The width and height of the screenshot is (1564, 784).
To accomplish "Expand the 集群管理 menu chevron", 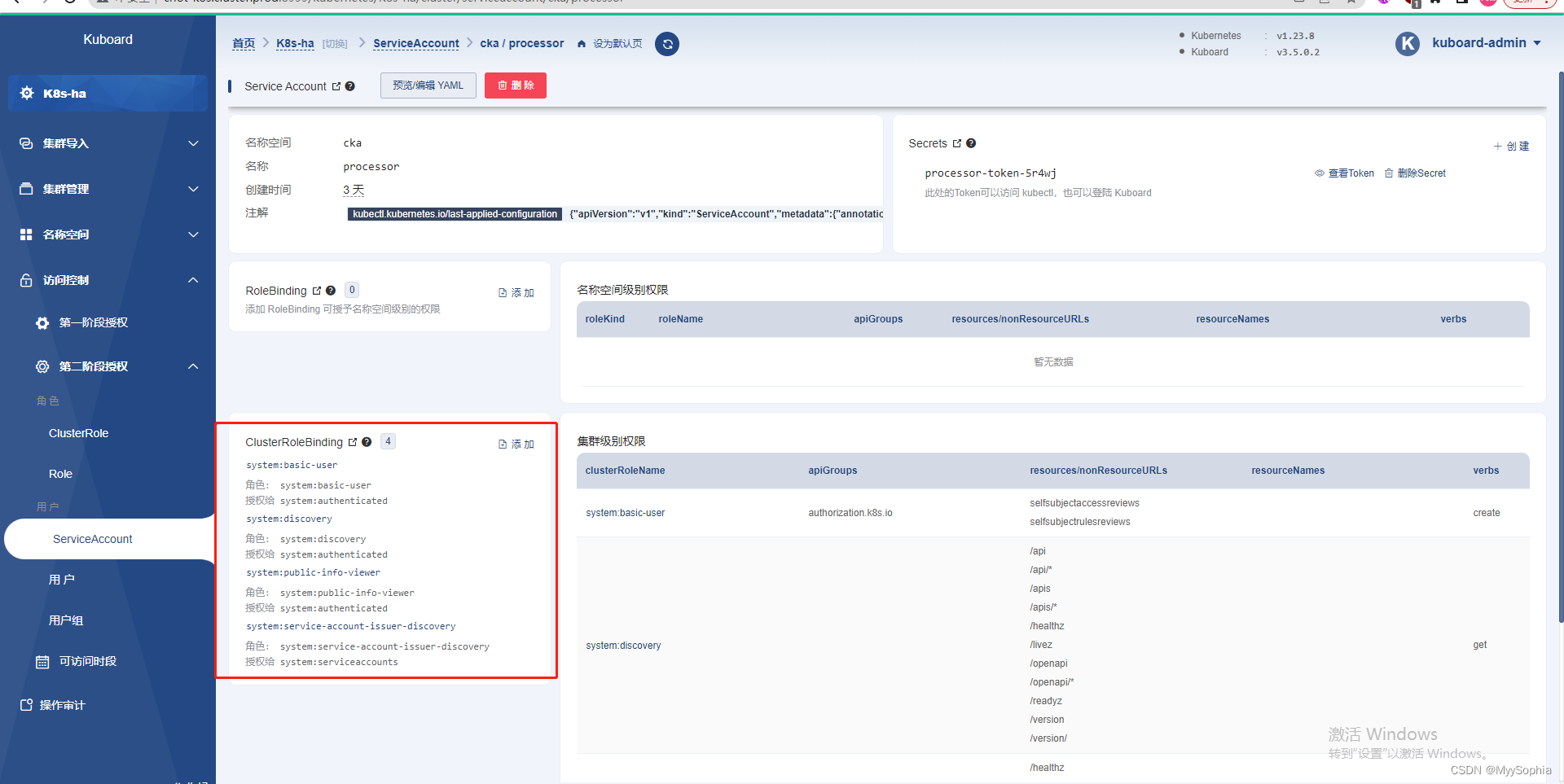I will tap(193, 189).
